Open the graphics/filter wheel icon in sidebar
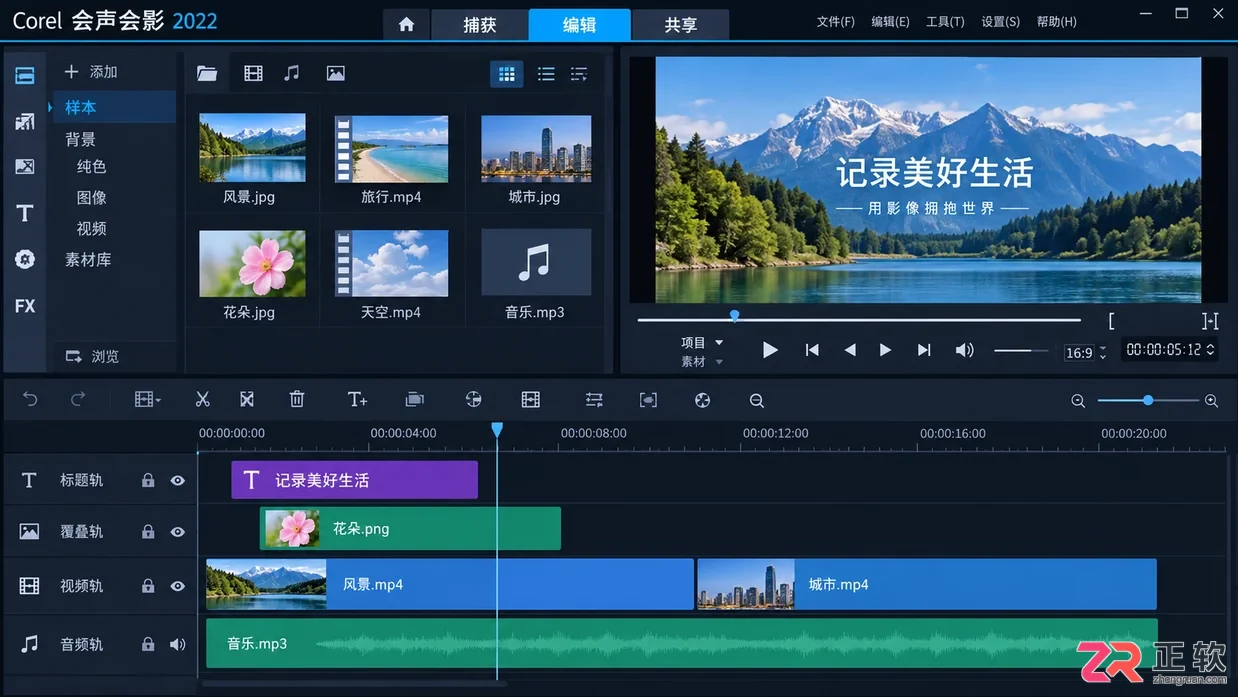 click(x=25, y=259)
